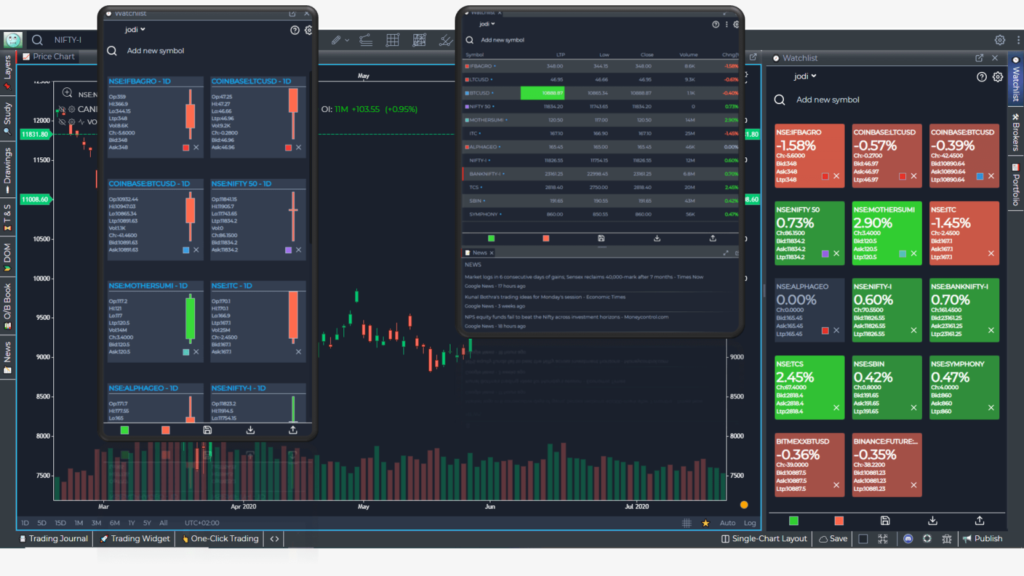Click download icon at bottom of right Watchlist
1024x576 pixels.
point(932,521)
